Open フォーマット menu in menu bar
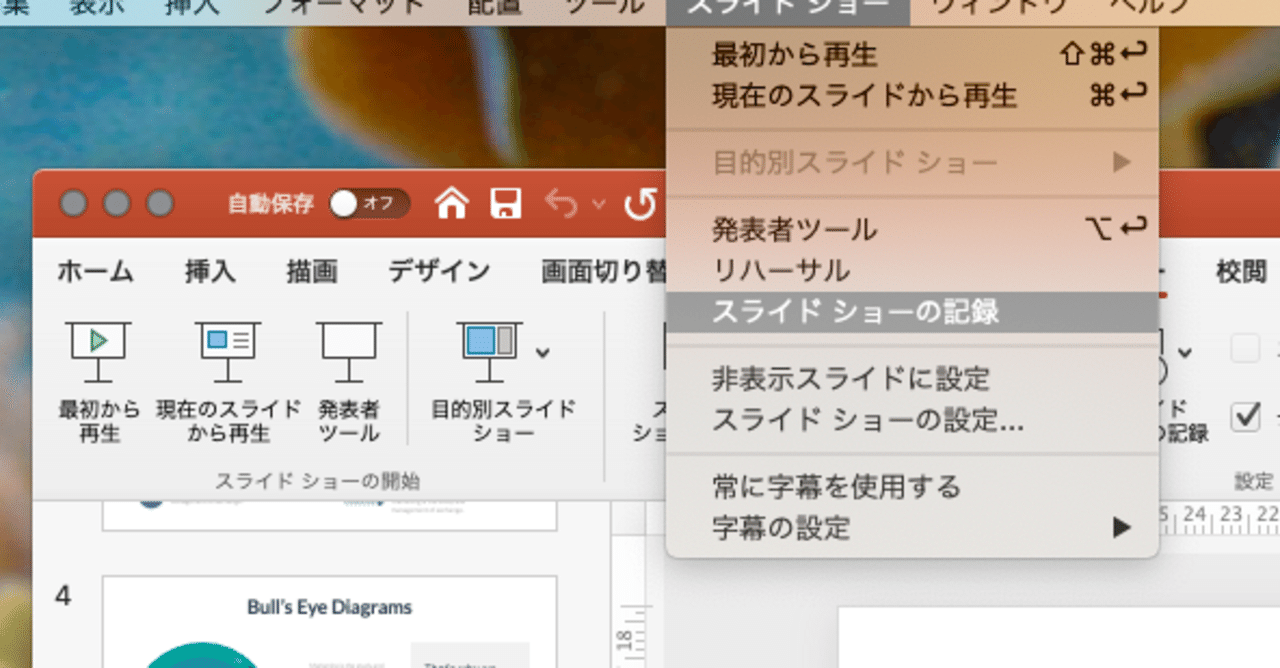Screen dimensions: 1280x668 [345, 8]
